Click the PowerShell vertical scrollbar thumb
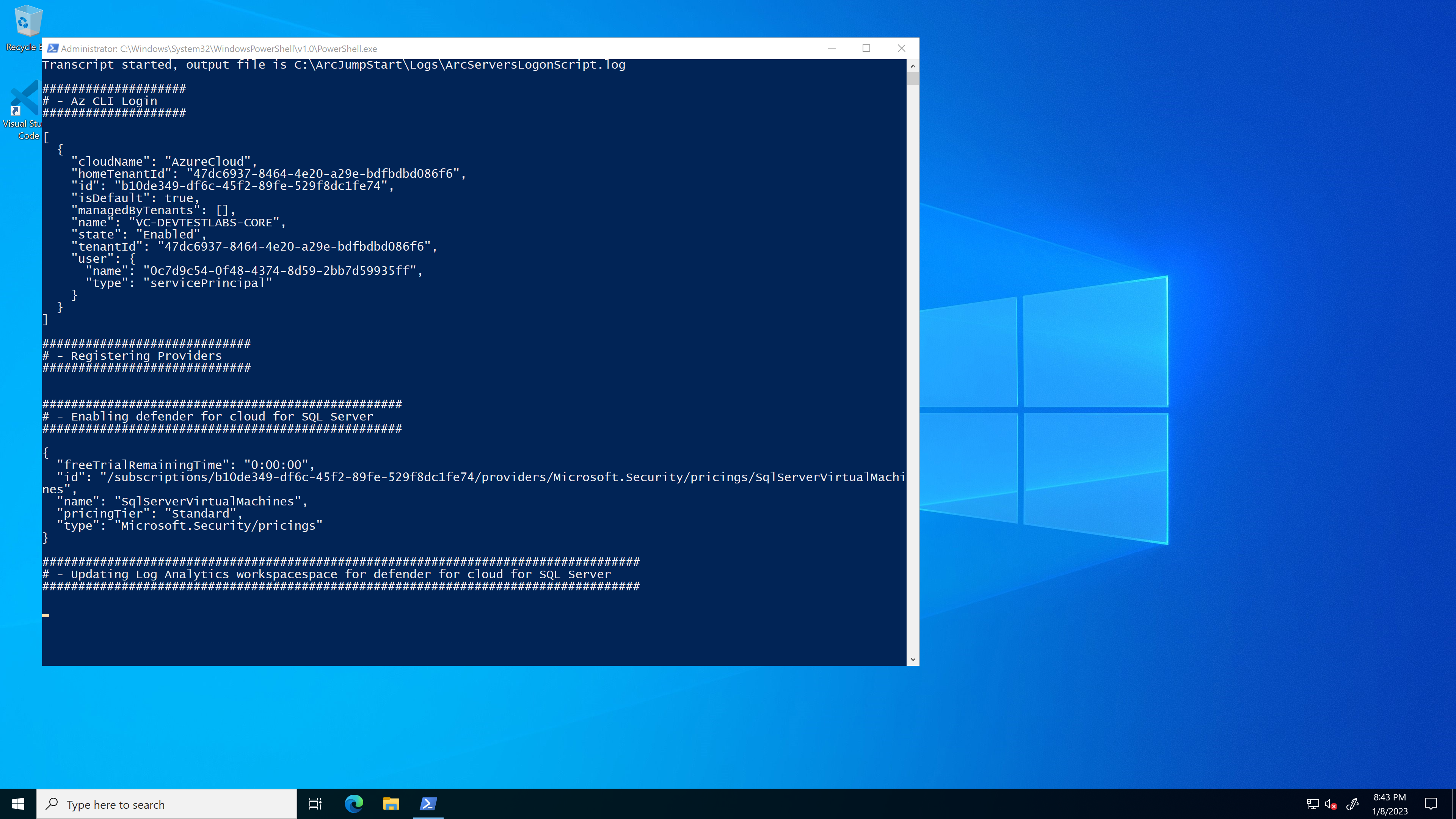 click(913, 78)
